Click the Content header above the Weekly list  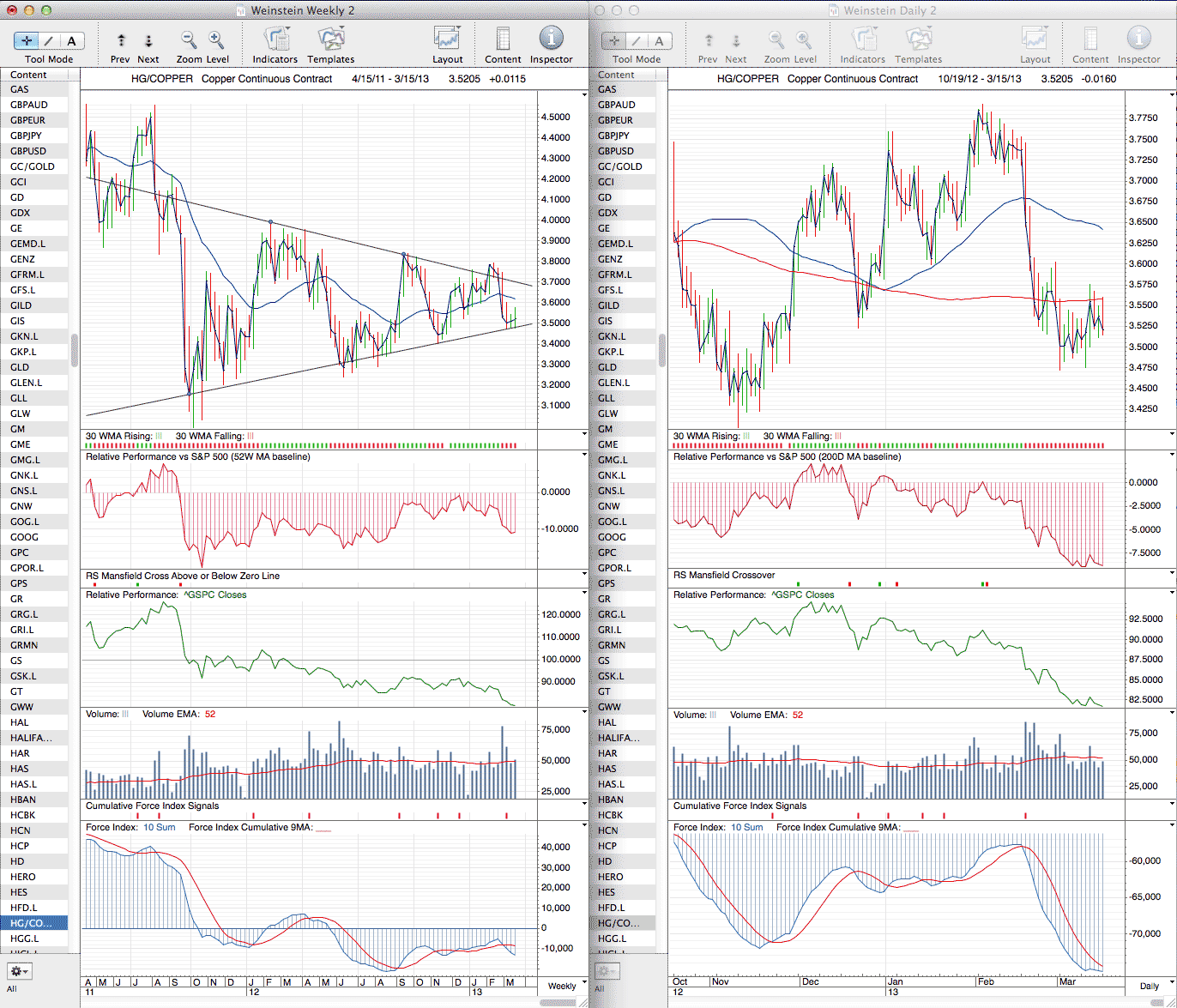point(29,75)
